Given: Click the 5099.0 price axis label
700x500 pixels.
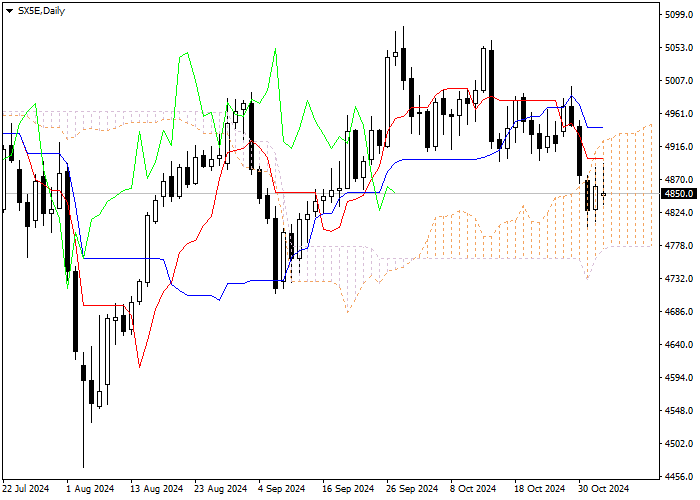Looking at the screenshot, I should [x=679, y=15].
